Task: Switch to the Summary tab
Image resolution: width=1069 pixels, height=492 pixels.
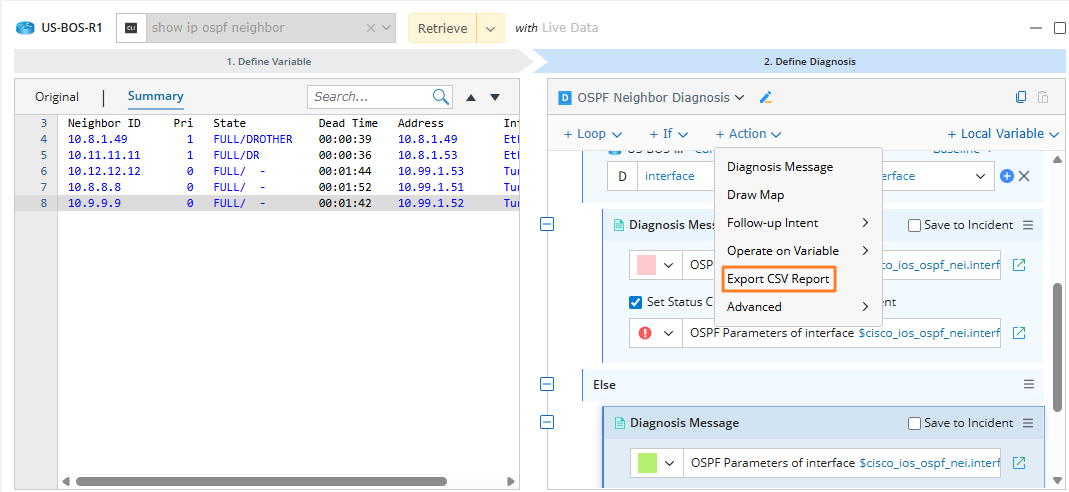Action: (x=155, y=96)
